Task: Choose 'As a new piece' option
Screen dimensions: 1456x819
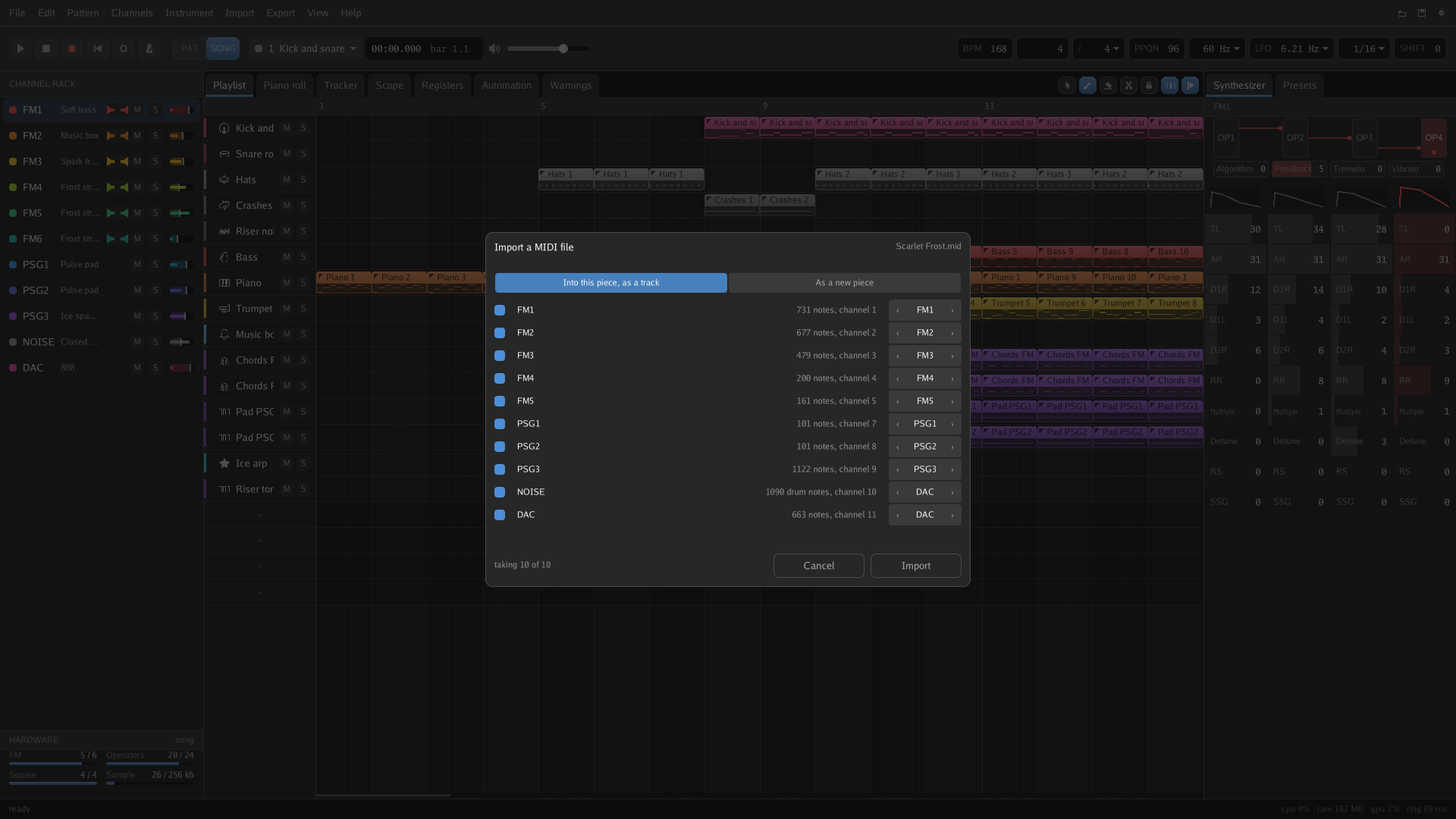Action: (x=844, y=283)
